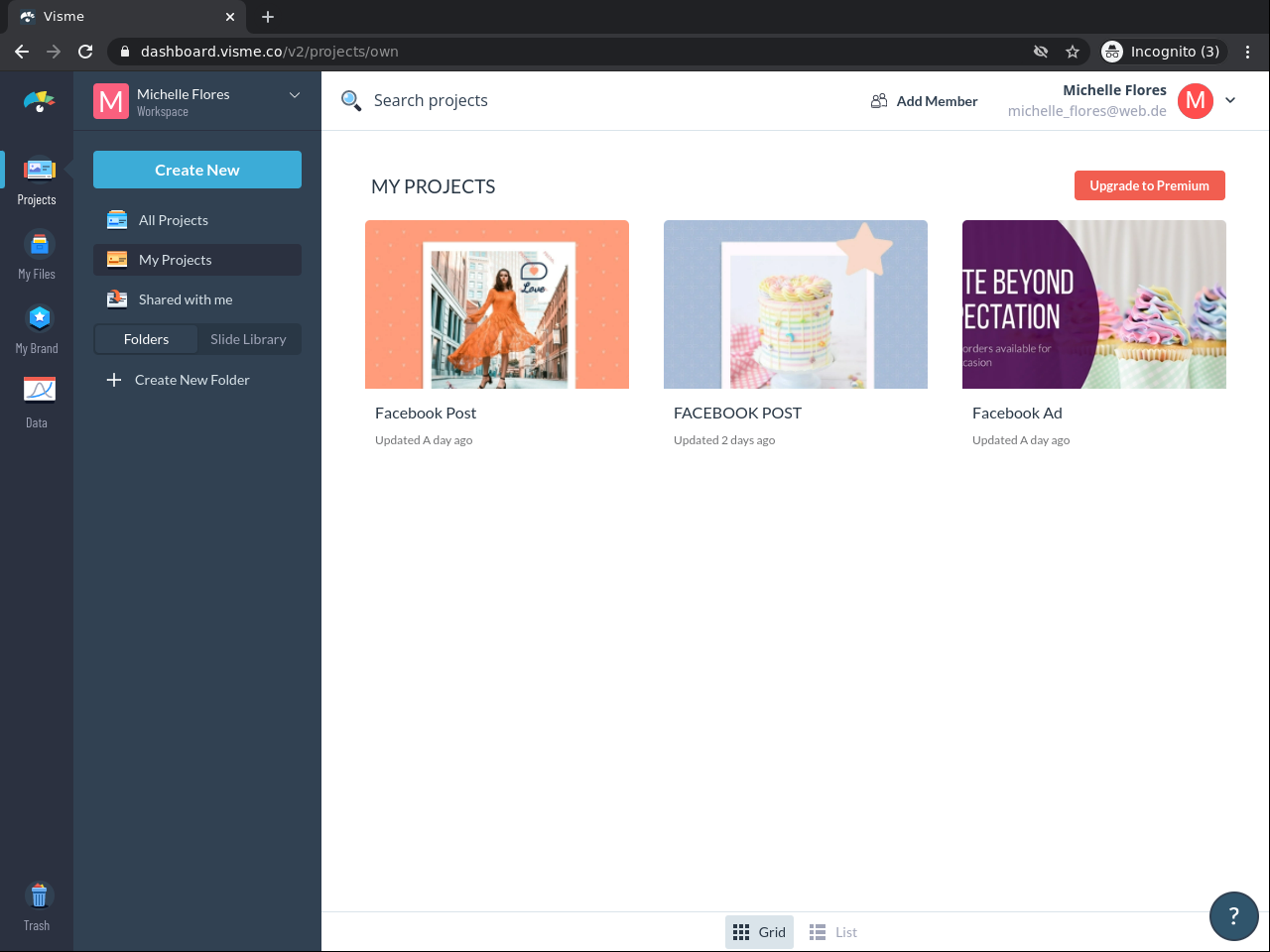Click the 'FACEBOOK POST' uppercase title
Image resolution: width=1270 pixels, height=952 pixels.
point(737,413)
